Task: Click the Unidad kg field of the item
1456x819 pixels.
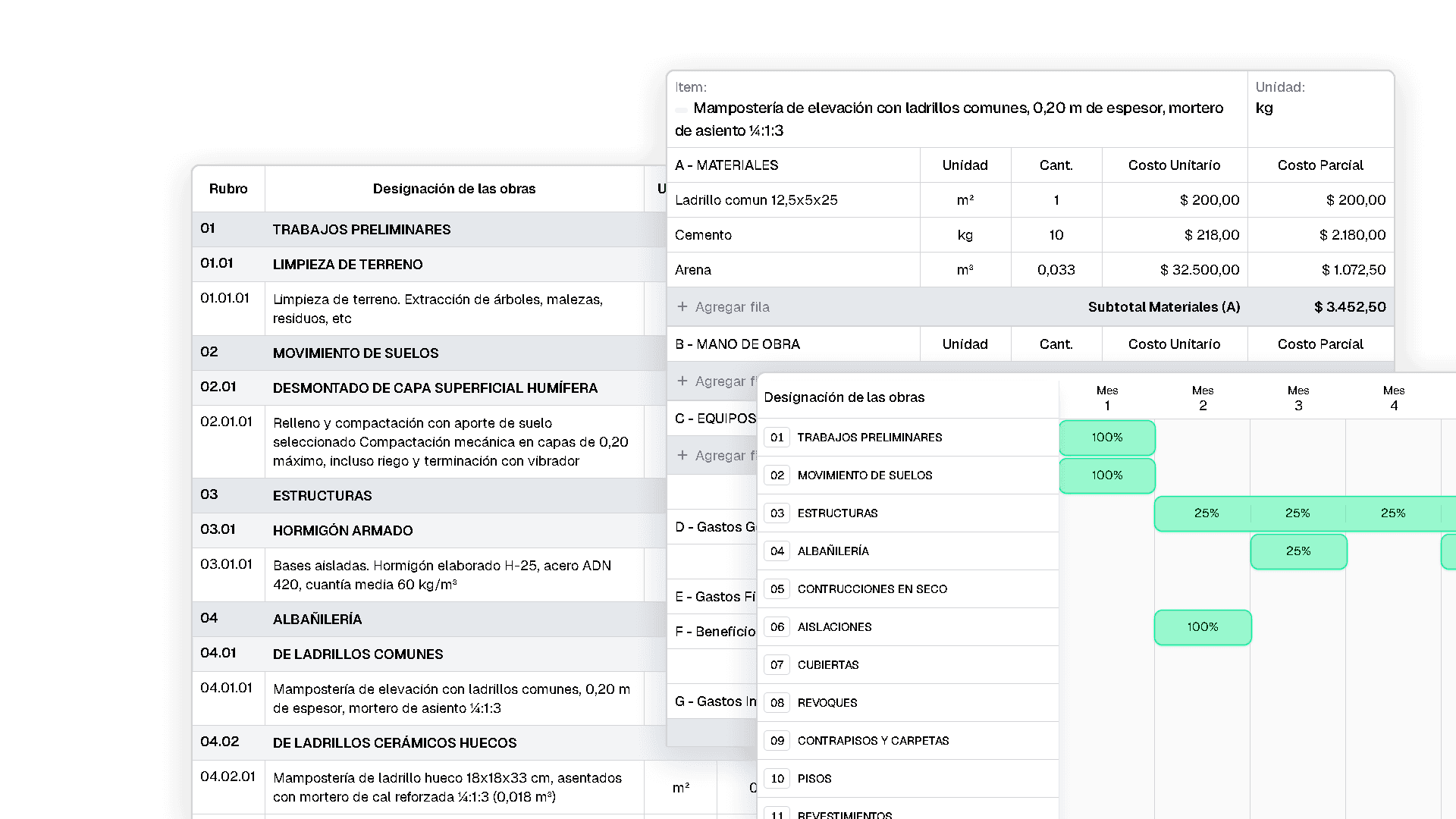Action: coord(1264,108)
